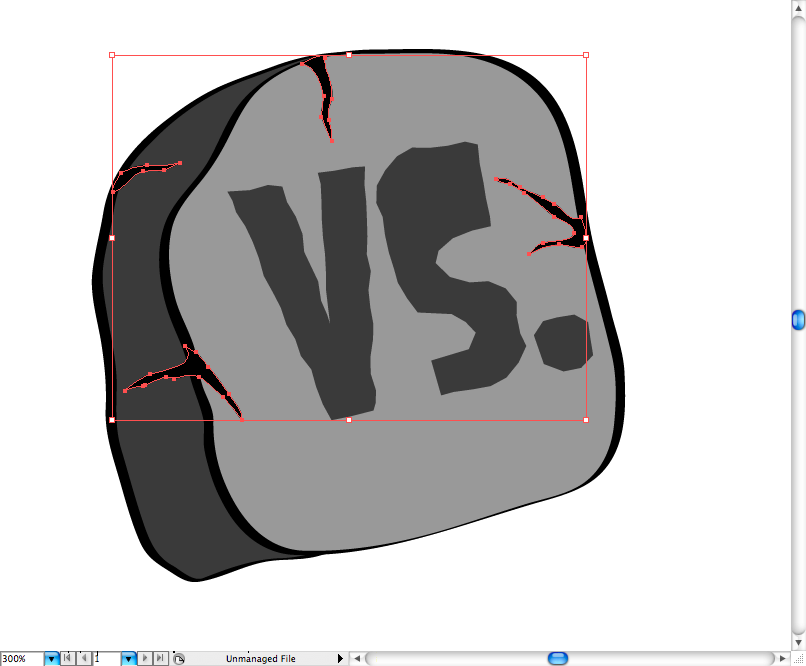The height and width of the screenshot is (666, 806).
Task: Select the dark period shape after VS
Action: tap(562, 342)
